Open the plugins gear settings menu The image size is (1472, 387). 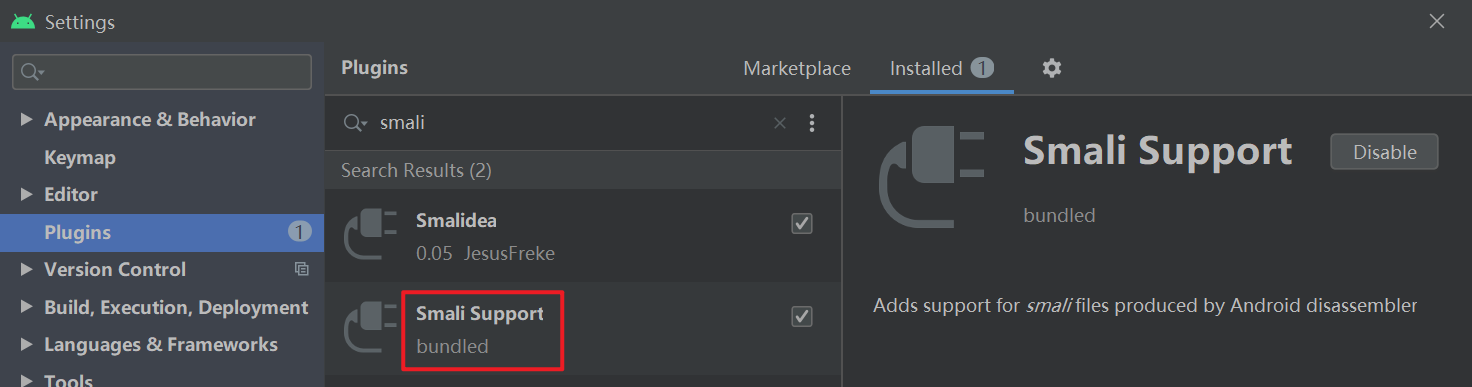[1051, 68]
